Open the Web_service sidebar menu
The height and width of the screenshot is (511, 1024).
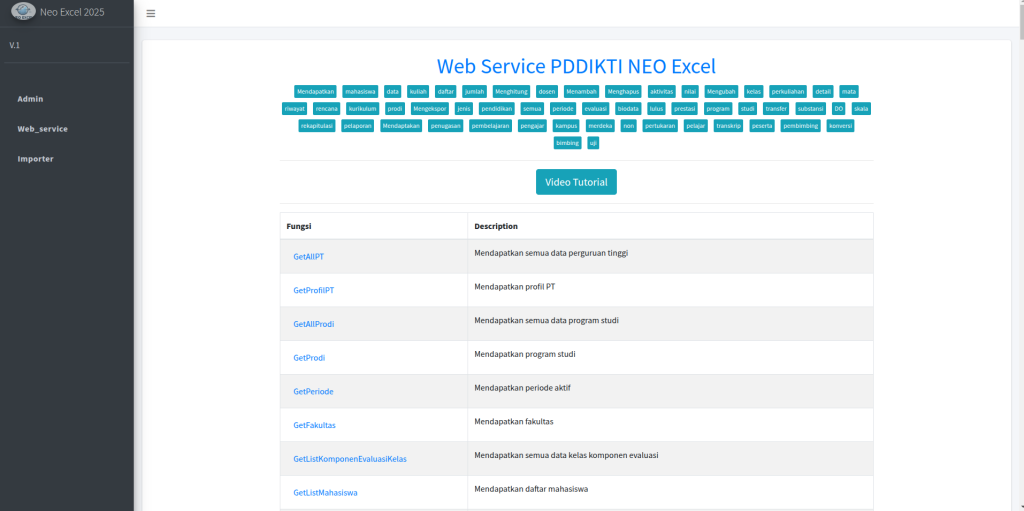[42, 129]
